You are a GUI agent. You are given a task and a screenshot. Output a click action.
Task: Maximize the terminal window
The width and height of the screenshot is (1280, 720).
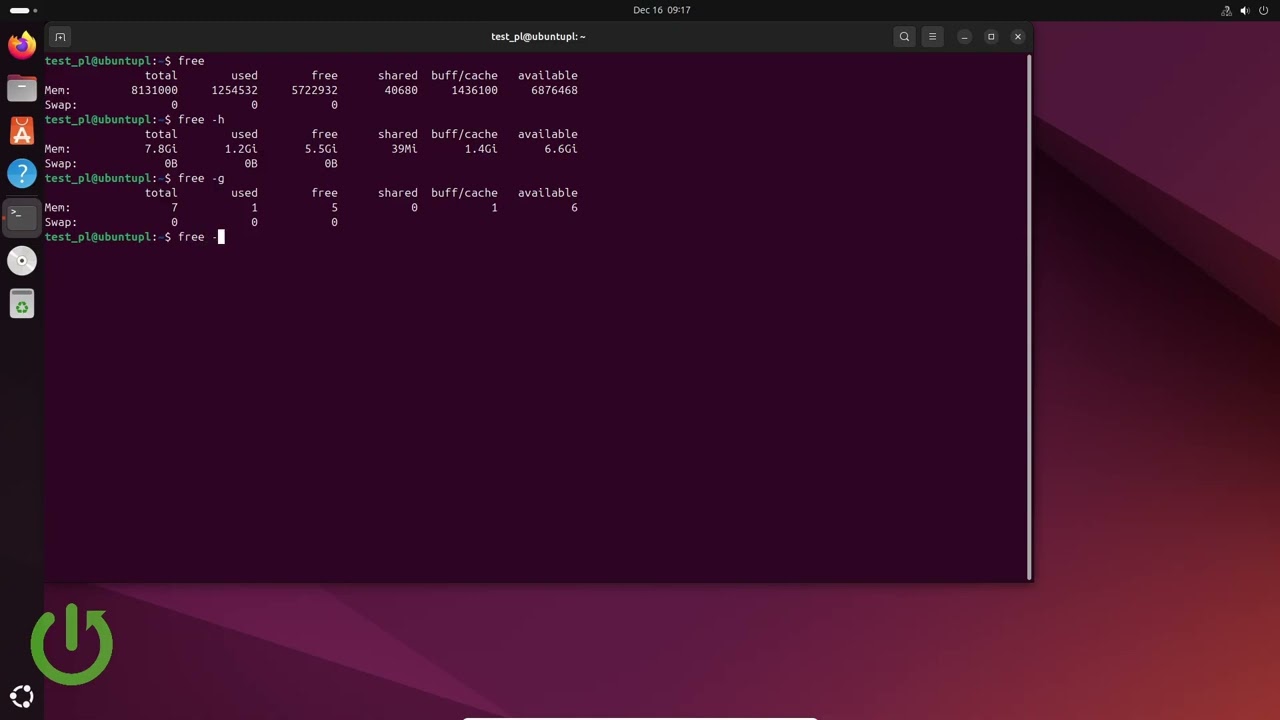point(991,37)
